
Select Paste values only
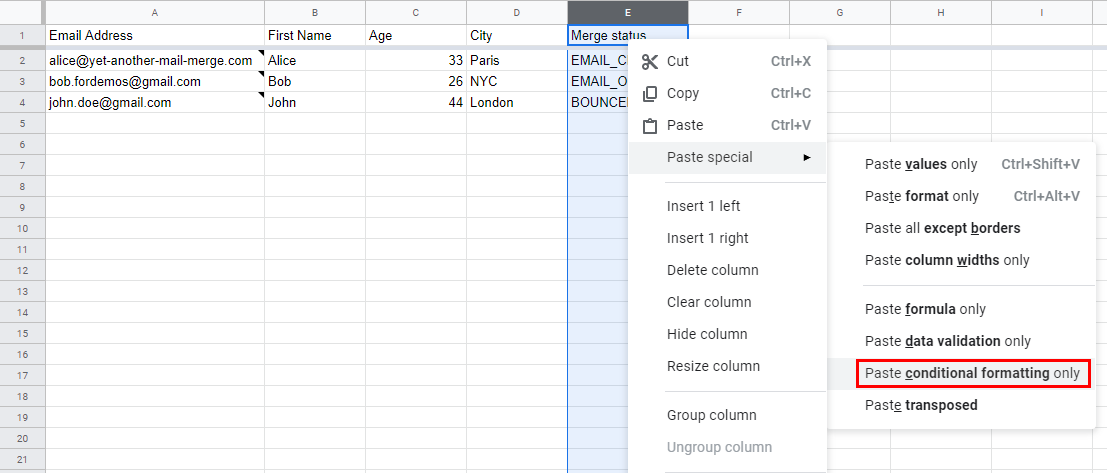921,164
